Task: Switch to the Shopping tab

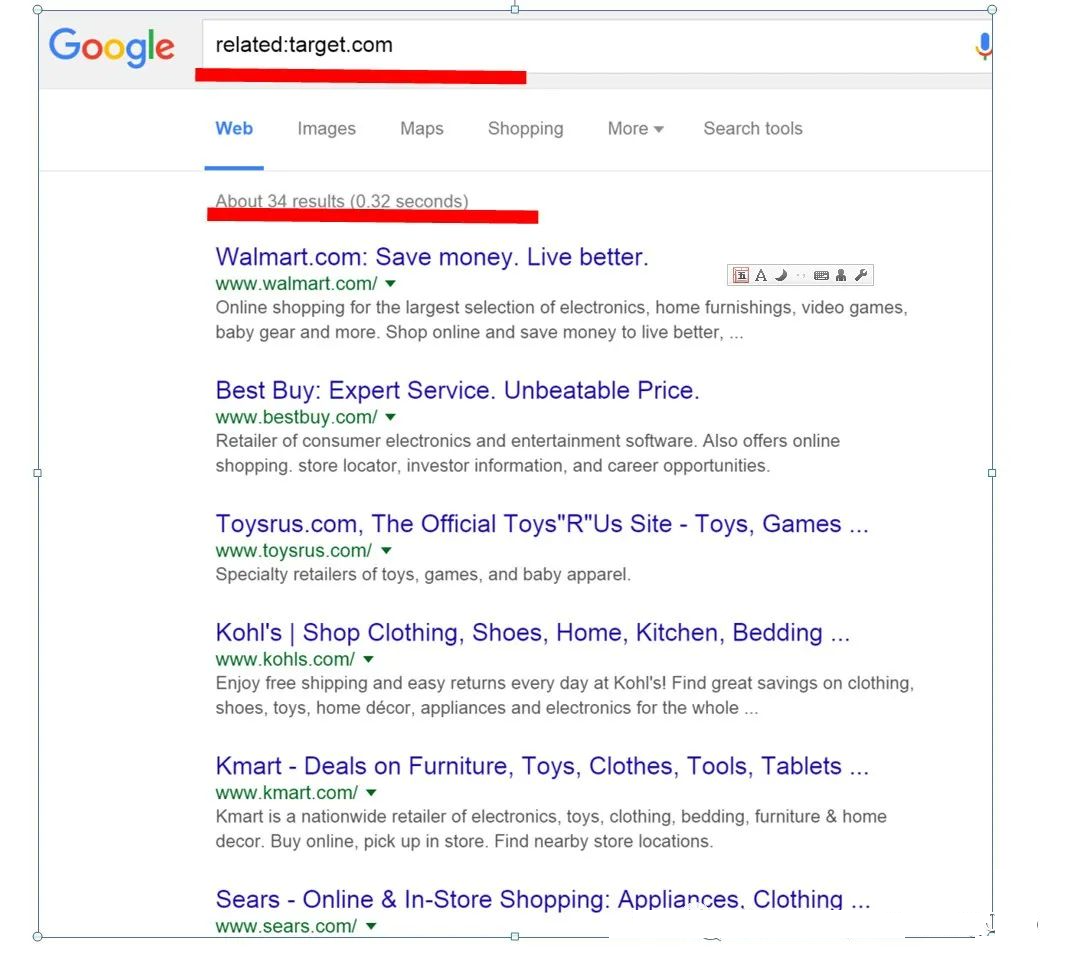Action: coord(525,129)
